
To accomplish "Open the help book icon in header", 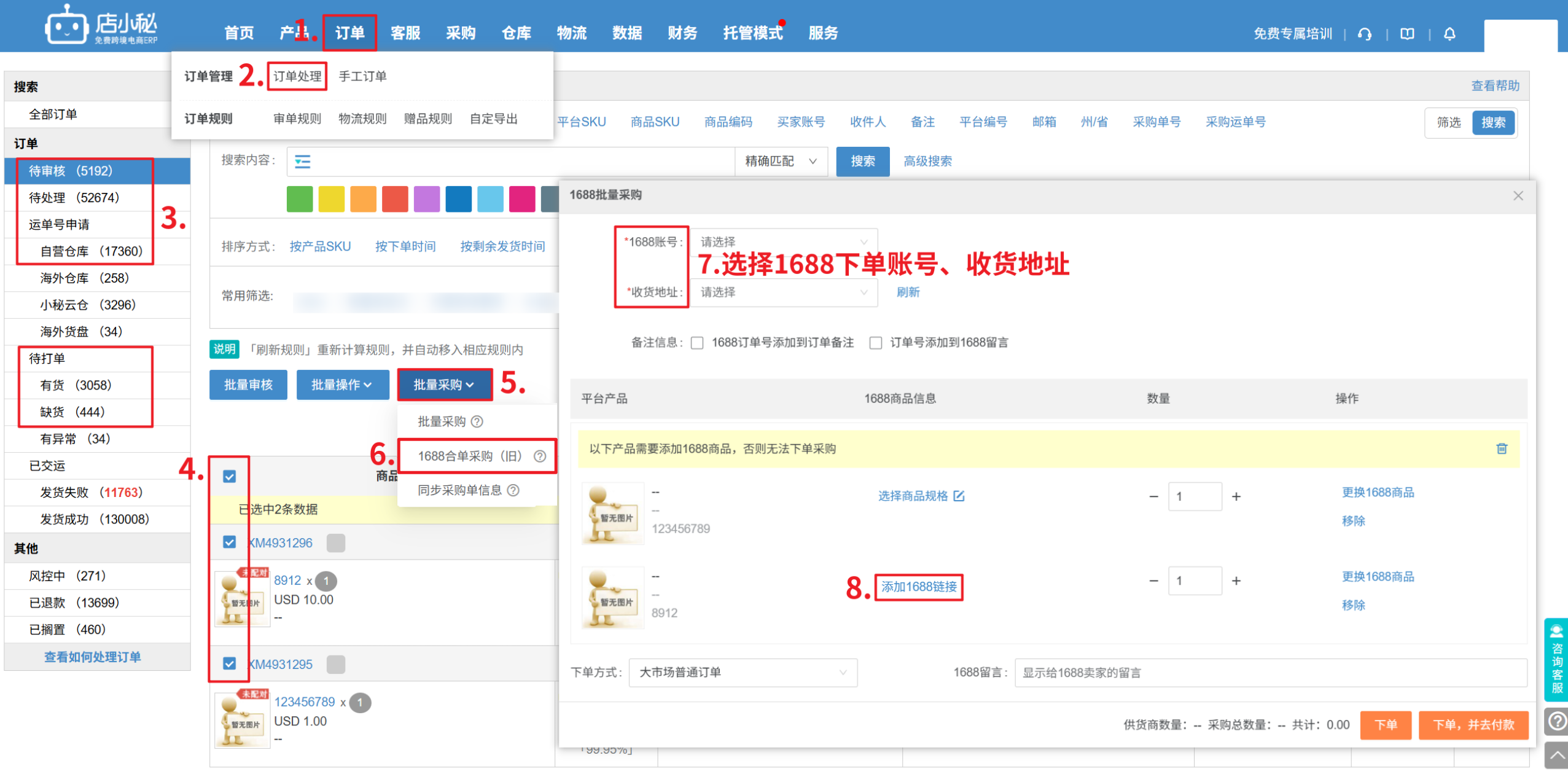I will 1407,34.
